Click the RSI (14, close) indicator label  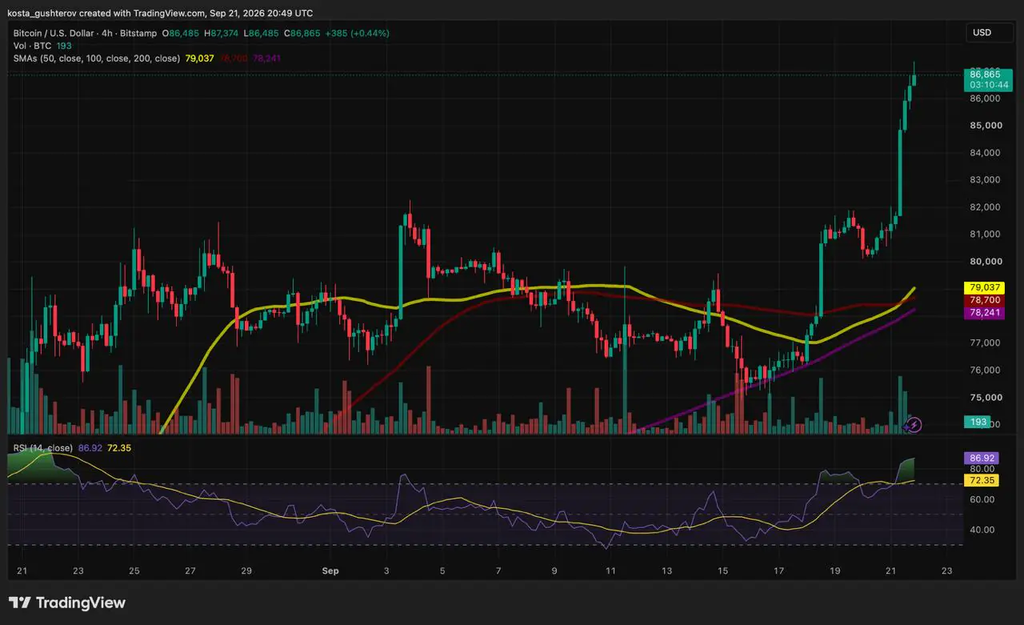tap(43, 448)
